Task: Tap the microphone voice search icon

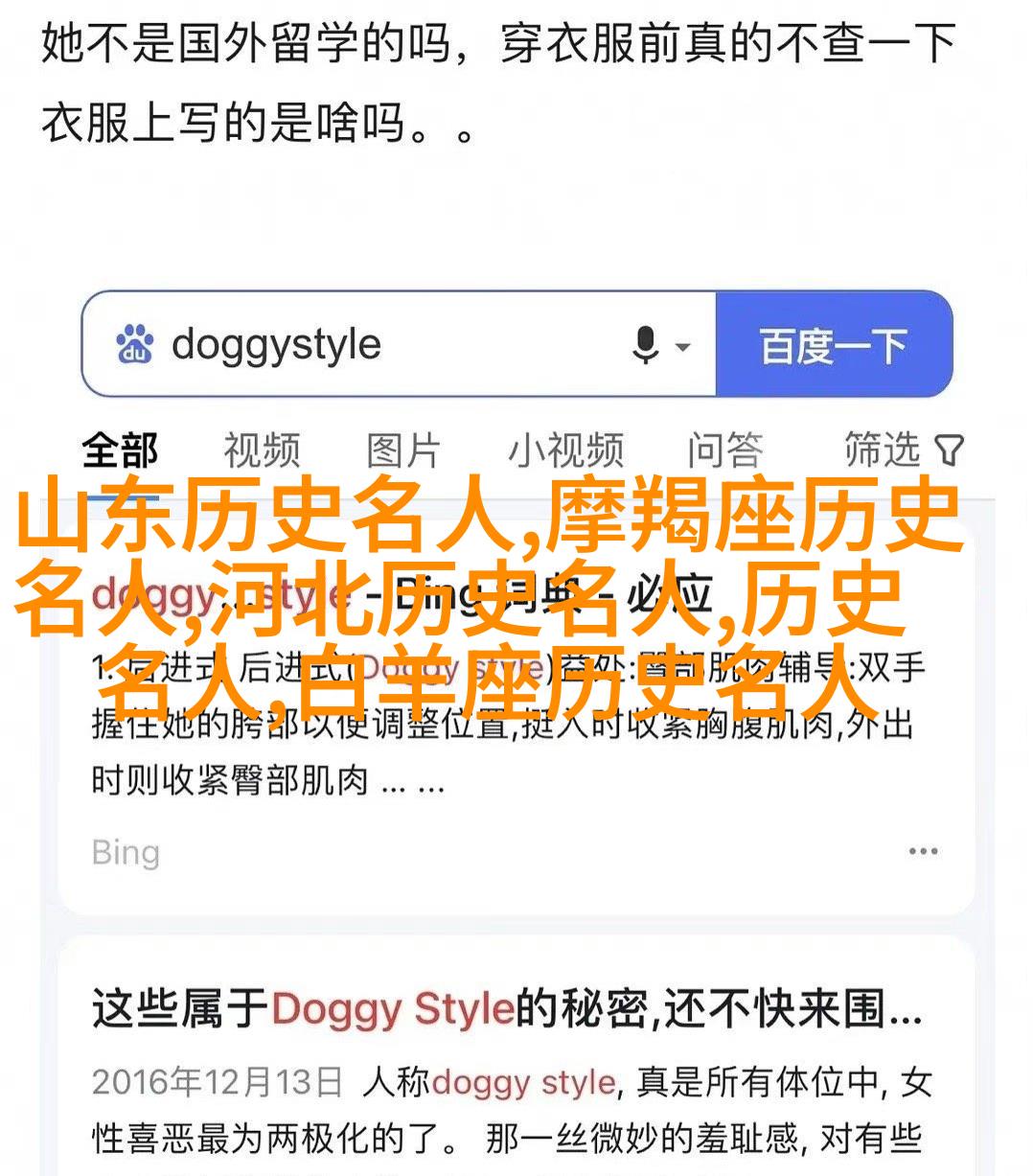Action: [646, 345]
